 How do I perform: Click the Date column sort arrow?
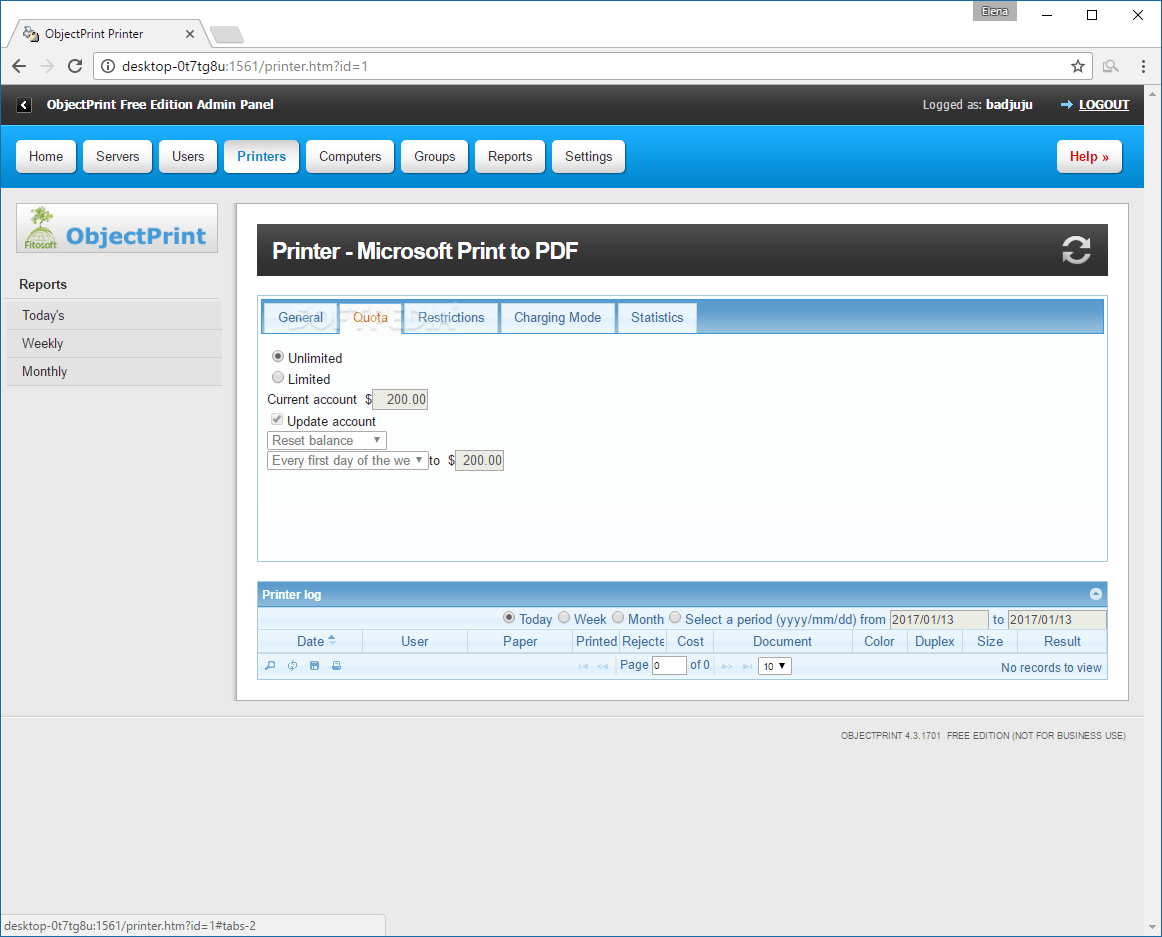coord(332,640)
